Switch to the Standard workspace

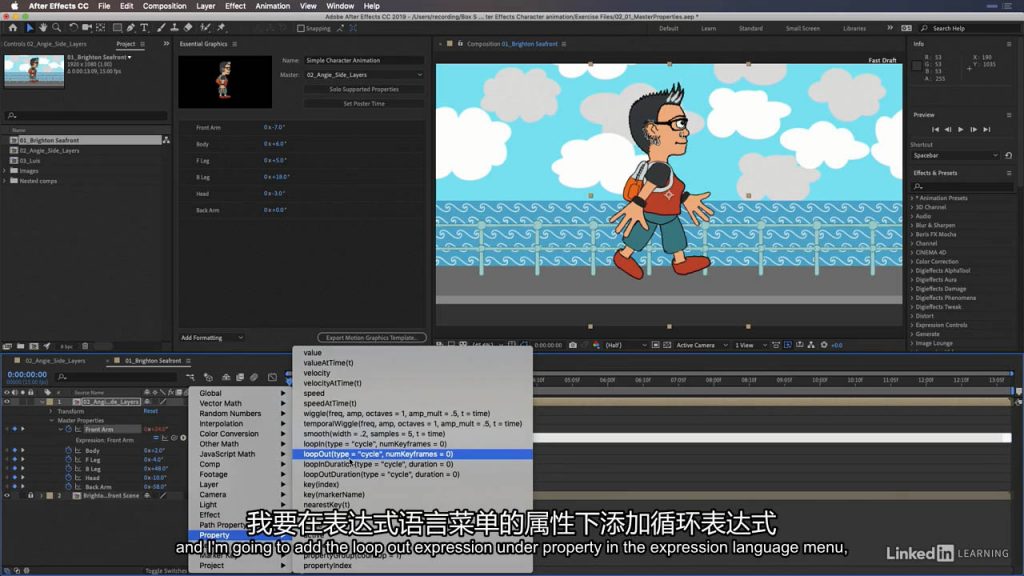[x=750, y=29]
